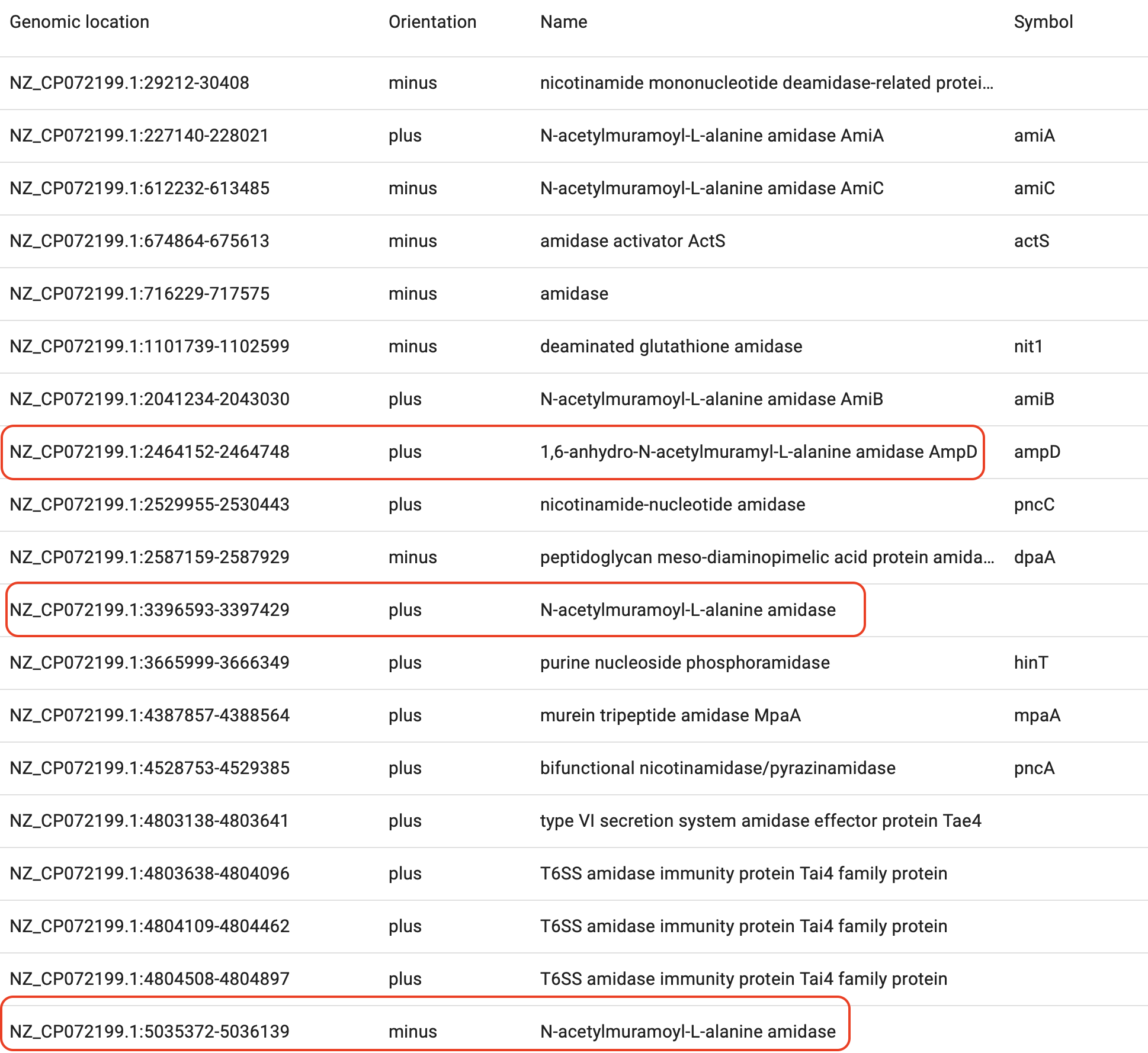Select the amiB symbol cell
Image resolution: width=1148 pixels, height=1053 pixels.
(1034, 399)
